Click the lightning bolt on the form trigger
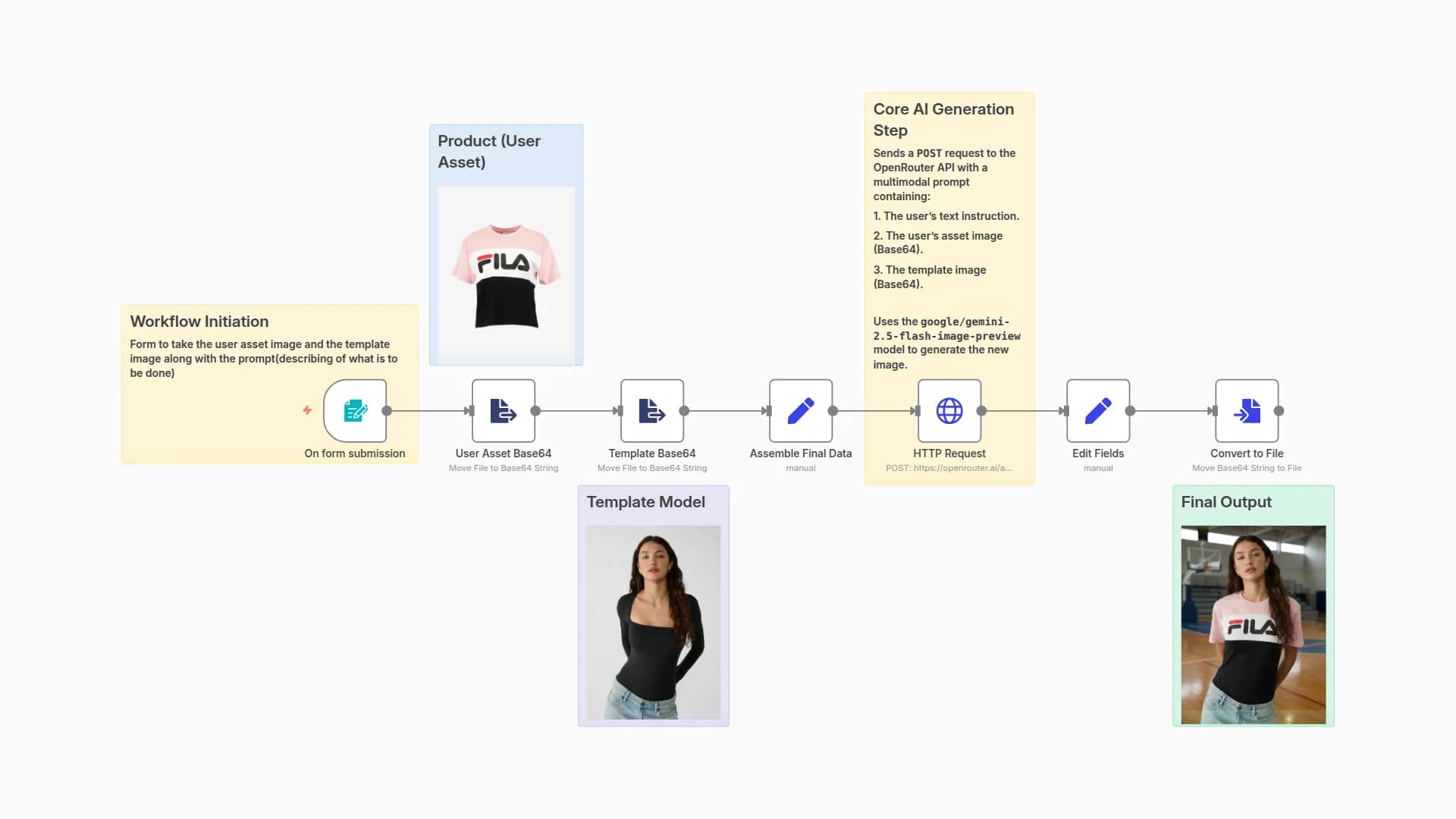 click(306, 410)
